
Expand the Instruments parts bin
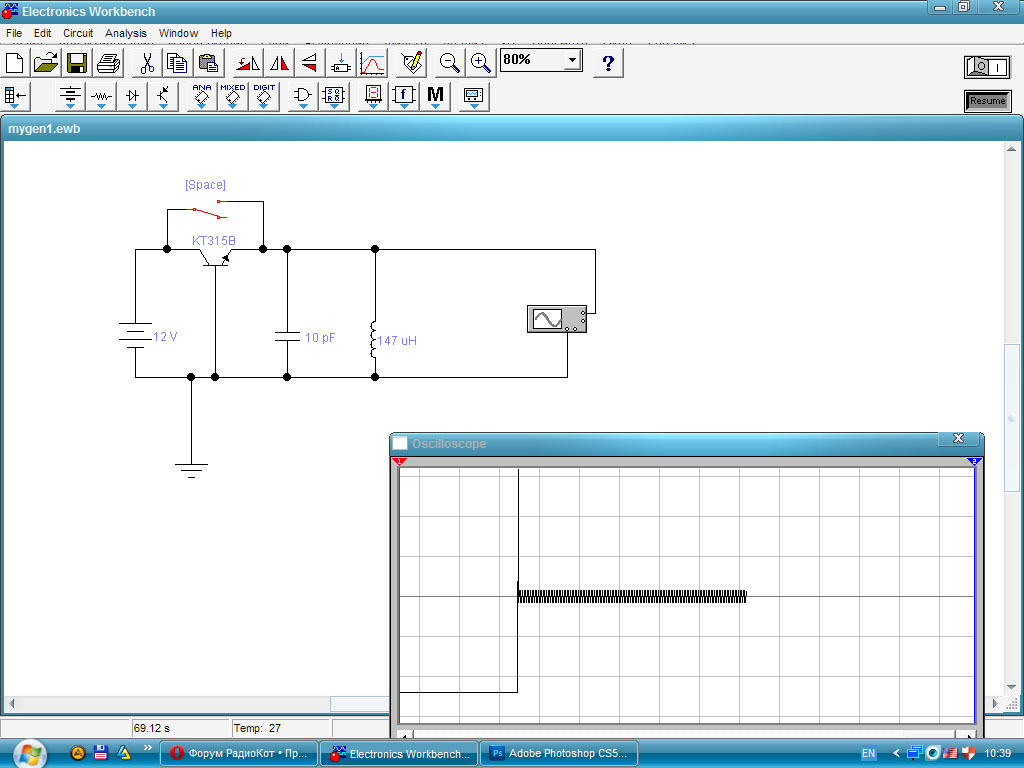[474, 96]
